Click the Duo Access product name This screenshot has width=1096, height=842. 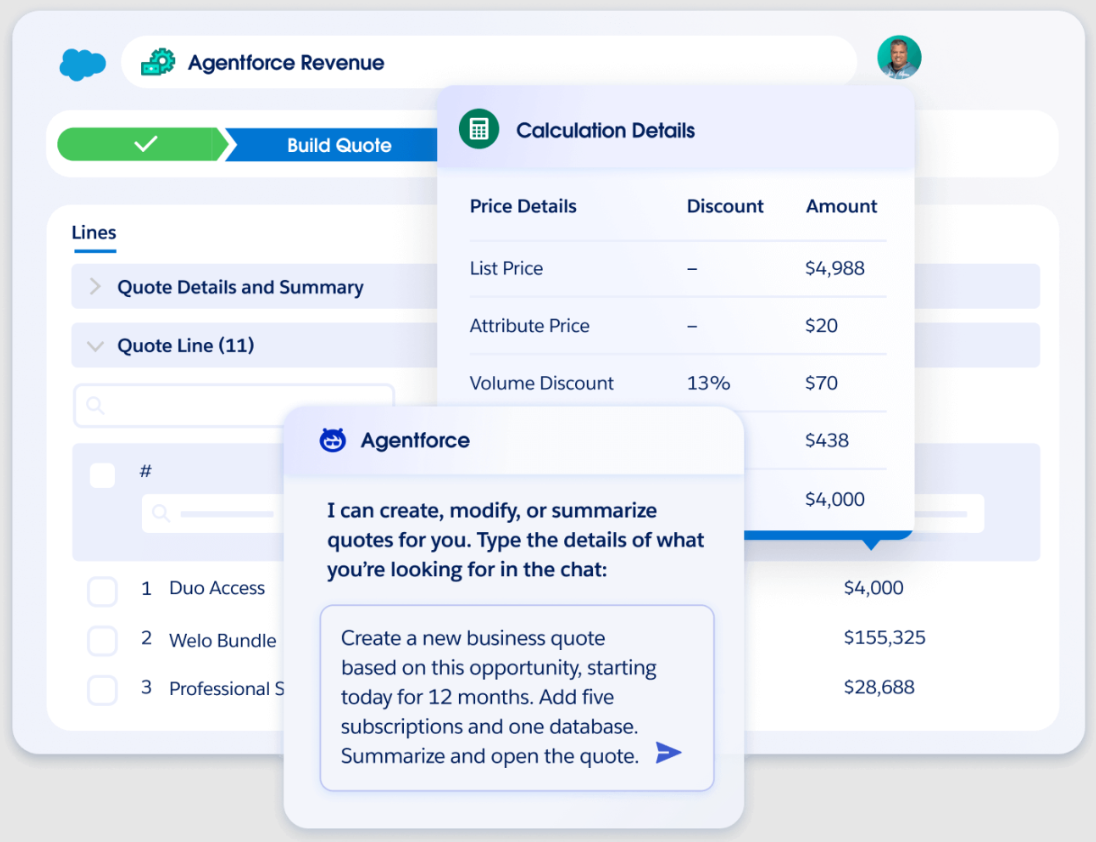click(217, 588)
